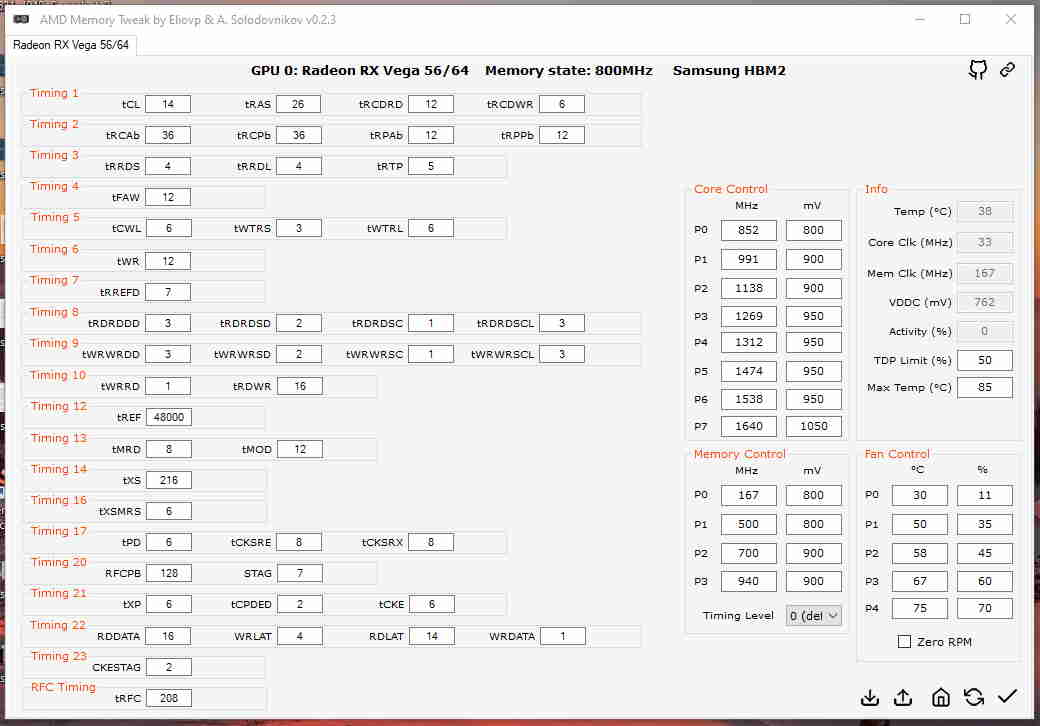The image size is (1040, 726).
Task: Click the tRDRDSCL input field
Action: [562, 323]
